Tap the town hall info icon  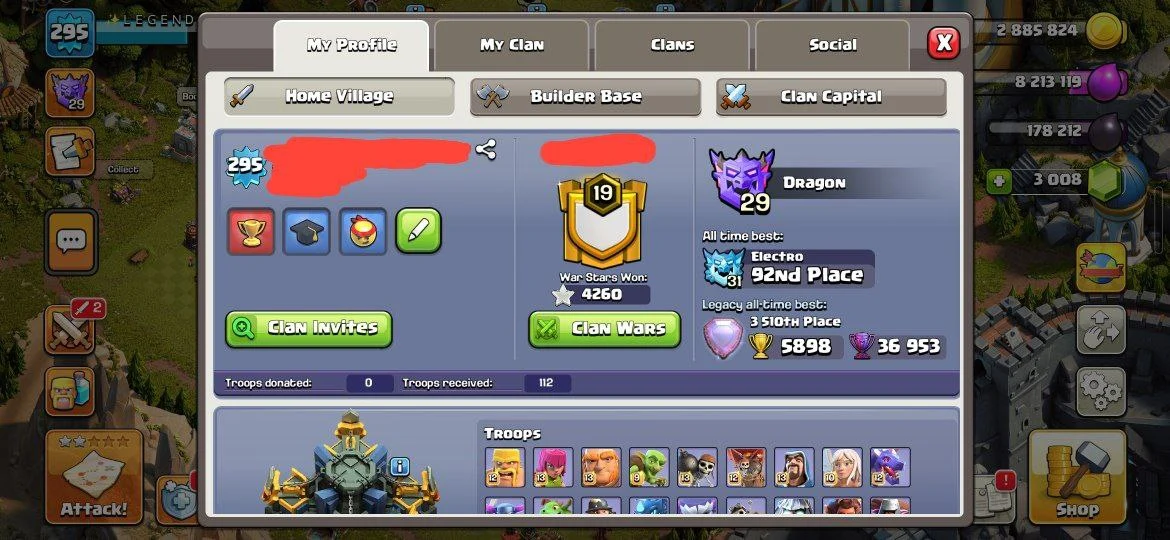pos(400,467)
